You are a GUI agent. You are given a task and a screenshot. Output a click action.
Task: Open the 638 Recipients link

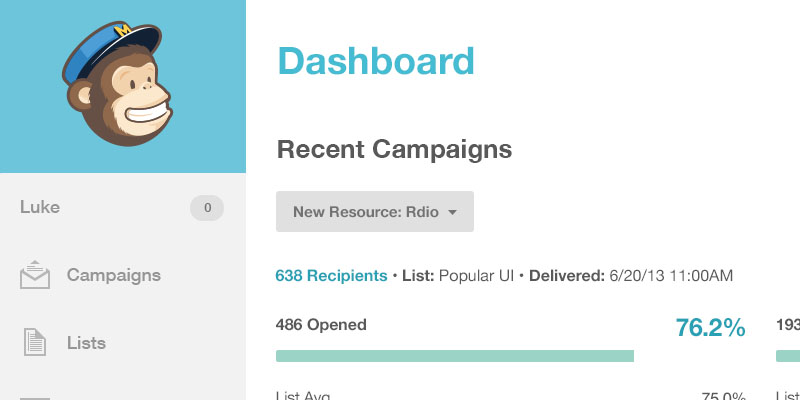click(331, 275)
